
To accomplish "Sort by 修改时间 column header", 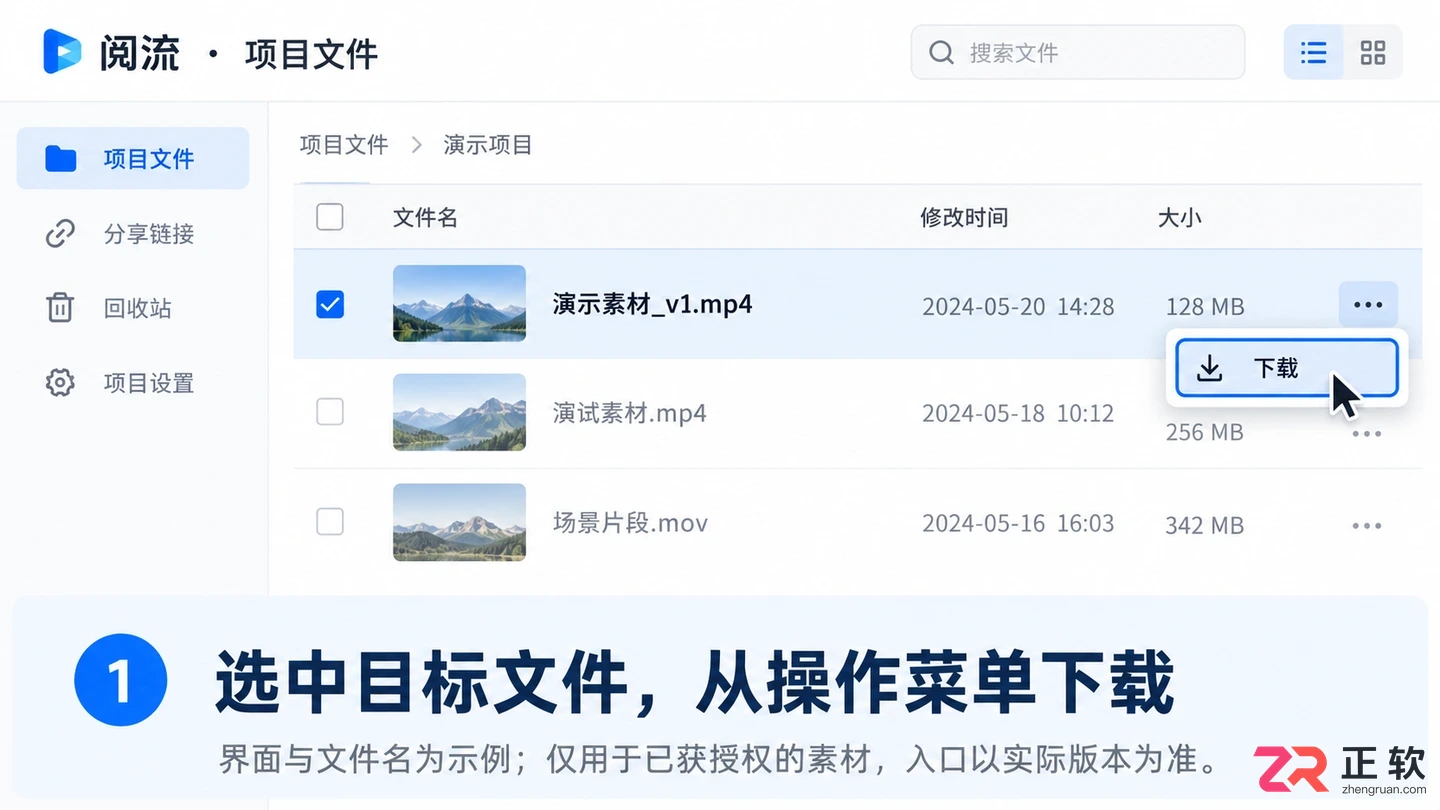I will point(964,217).
